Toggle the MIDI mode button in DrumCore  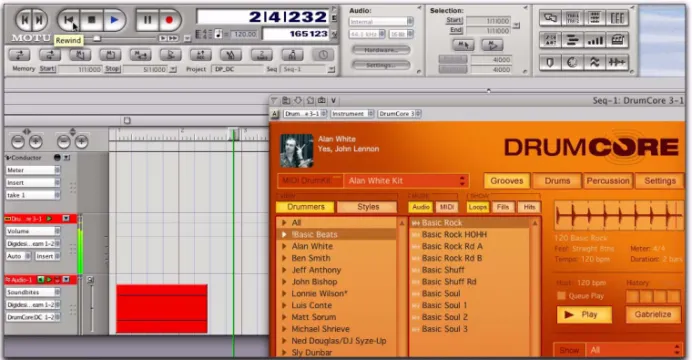pyautogui.click(x=447, y=207)
